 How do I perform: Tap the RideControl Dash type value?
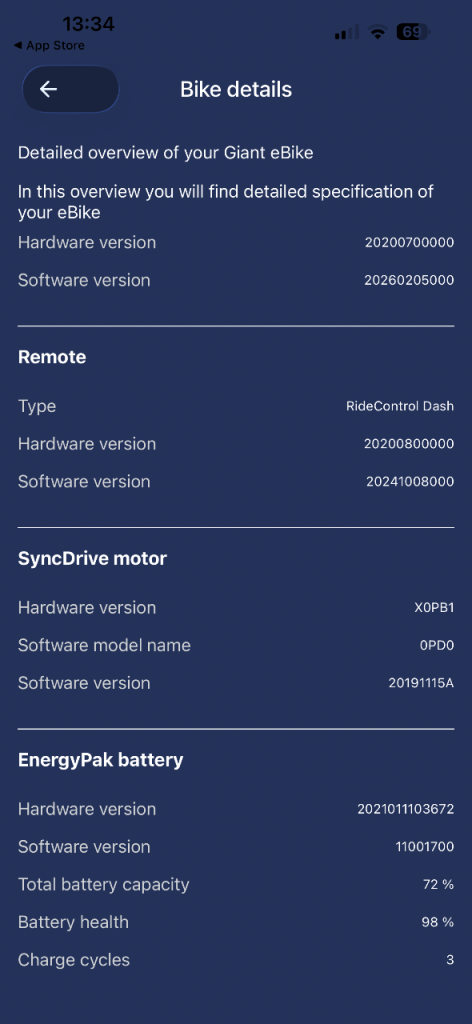click(x=400, y=406)
